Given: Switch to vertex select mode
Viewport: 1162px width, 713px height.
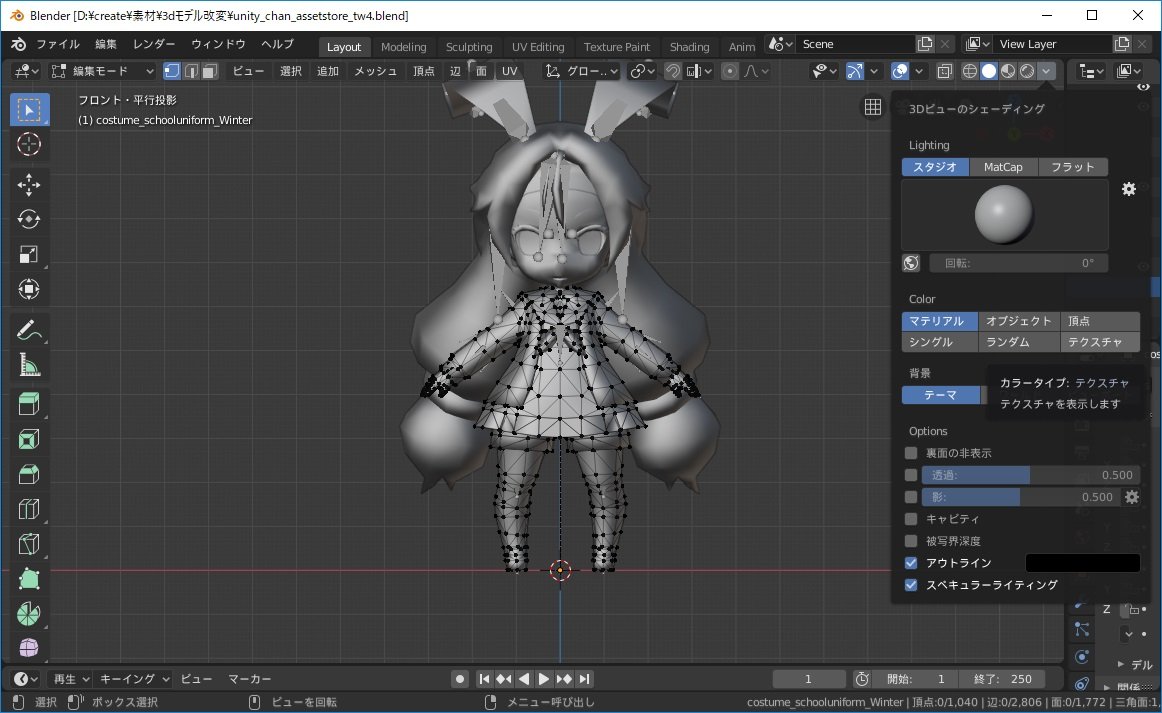Looking at the screenshot, I should click(172, 71).
